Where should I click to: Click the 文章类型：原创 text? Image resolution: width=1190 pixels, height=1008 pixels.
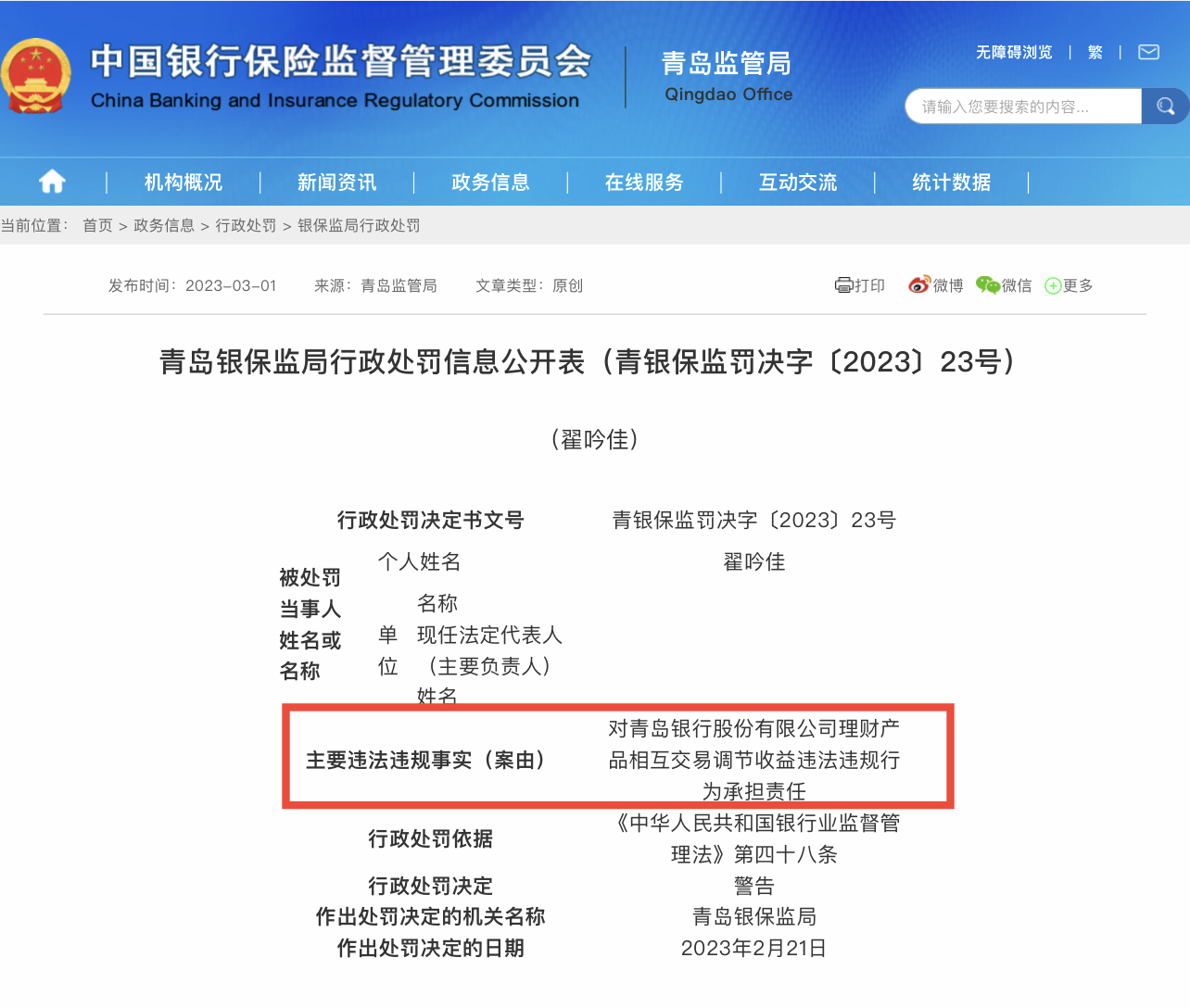[x=529, y=285]
